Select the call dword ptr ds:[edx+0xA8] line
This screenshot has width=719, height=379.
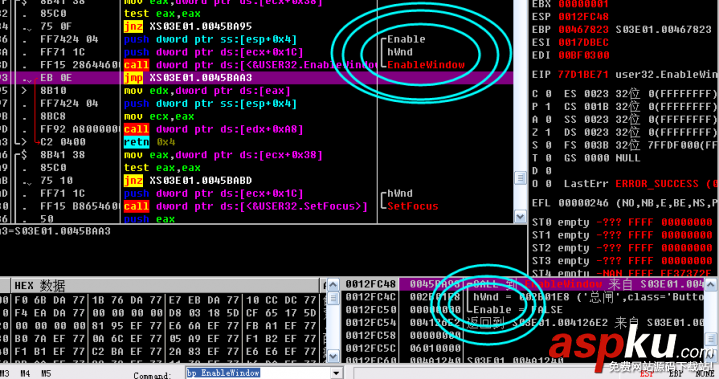pos(214,129)
